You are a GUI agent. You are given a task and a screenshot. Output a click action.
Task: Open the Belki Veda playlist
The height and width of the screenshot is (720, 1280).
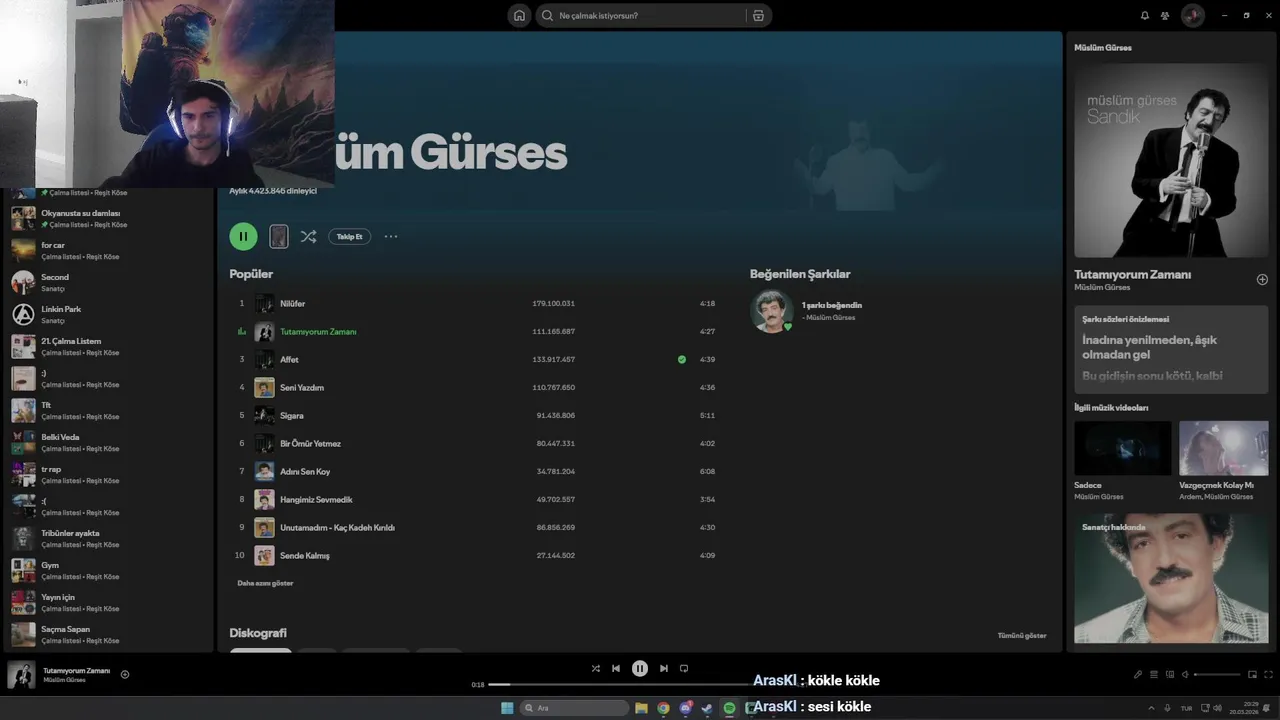[x=110, y=442]
